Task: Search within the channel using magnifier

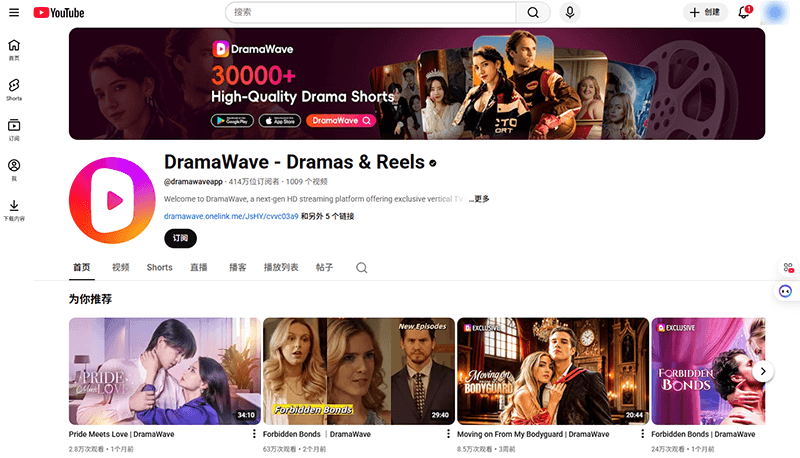Action: 362,268
